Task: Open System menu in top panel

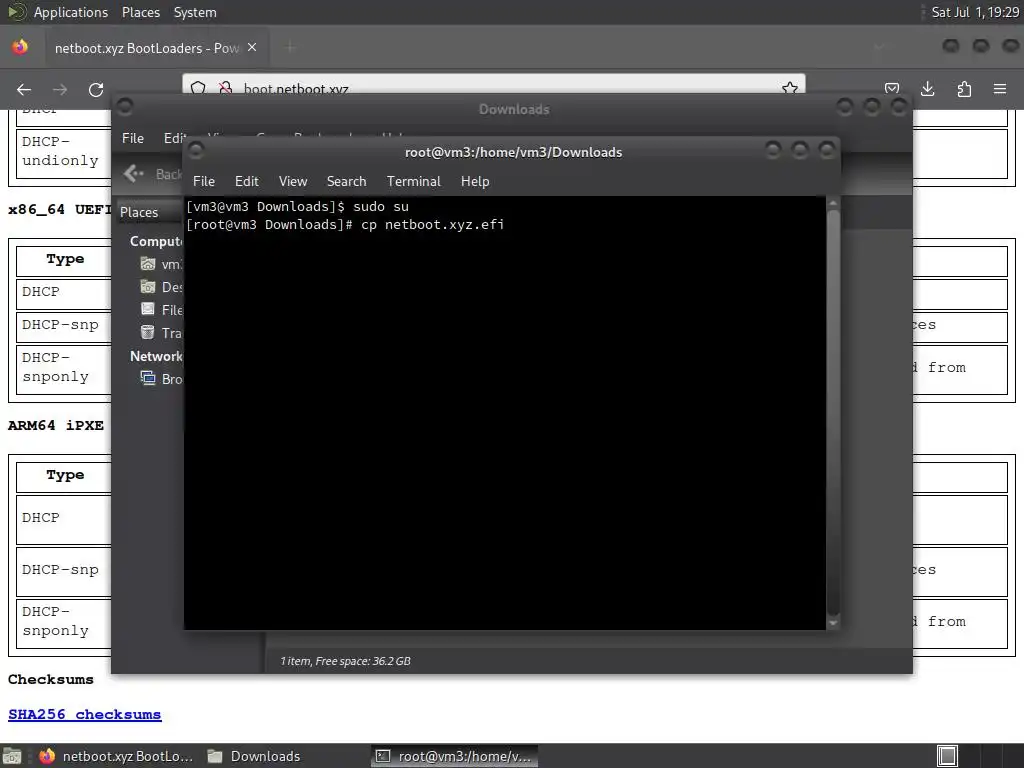Action: [x=195, y=12]
